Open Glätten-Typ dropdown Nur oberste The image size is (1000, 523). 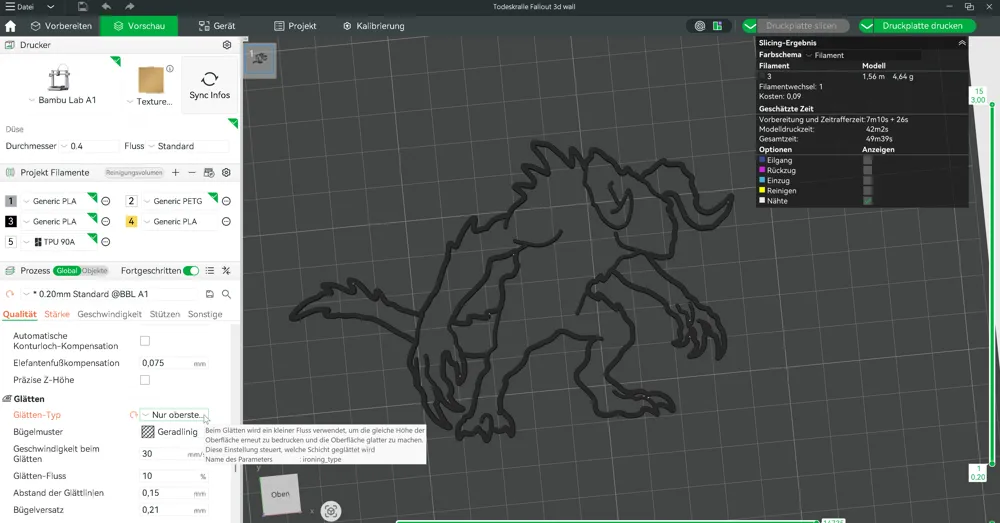[x=174, y=415]
